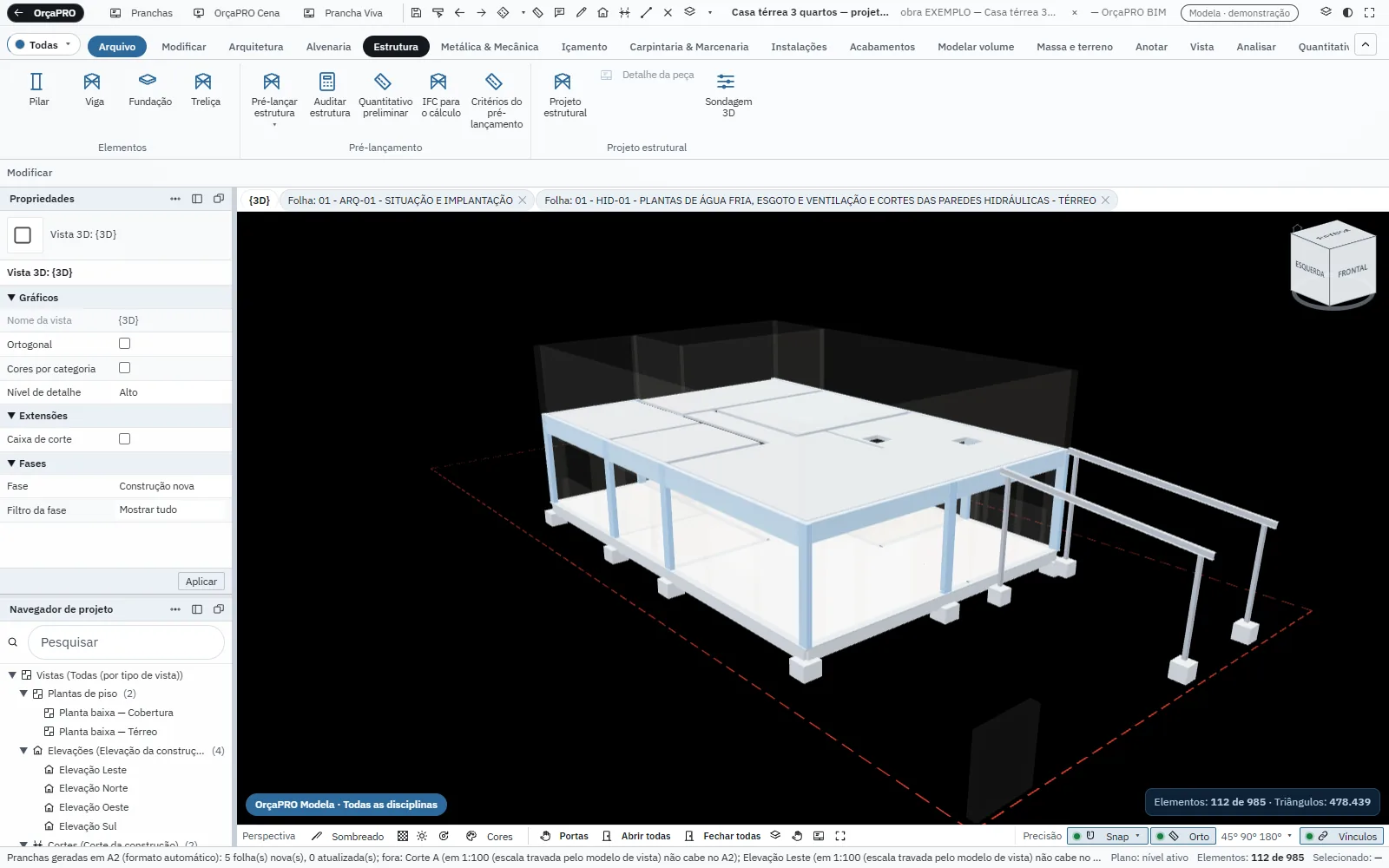
Task: Open the Instalações ribbon tab
Action: (x=799, y=47)
